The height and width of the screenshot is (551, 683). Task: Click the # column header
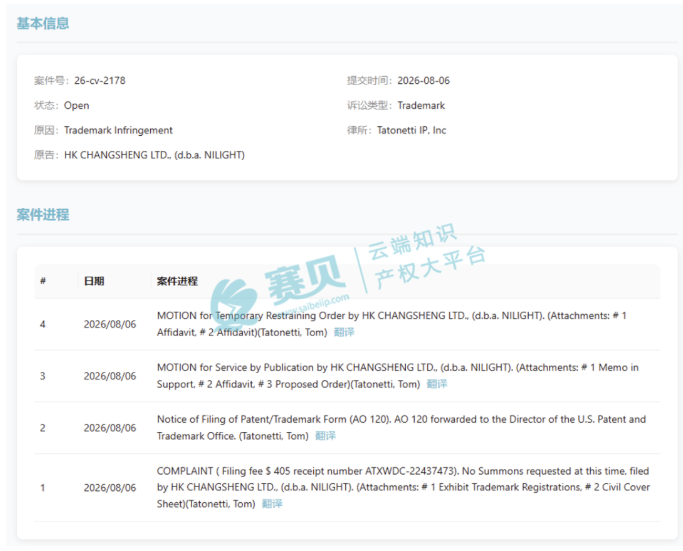[x=43, y=281]
